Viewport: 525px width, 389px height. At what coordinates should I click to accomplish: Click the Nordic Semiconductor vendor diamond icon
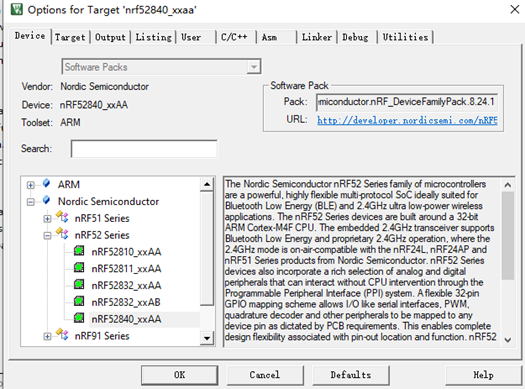(x=47, y=200)
